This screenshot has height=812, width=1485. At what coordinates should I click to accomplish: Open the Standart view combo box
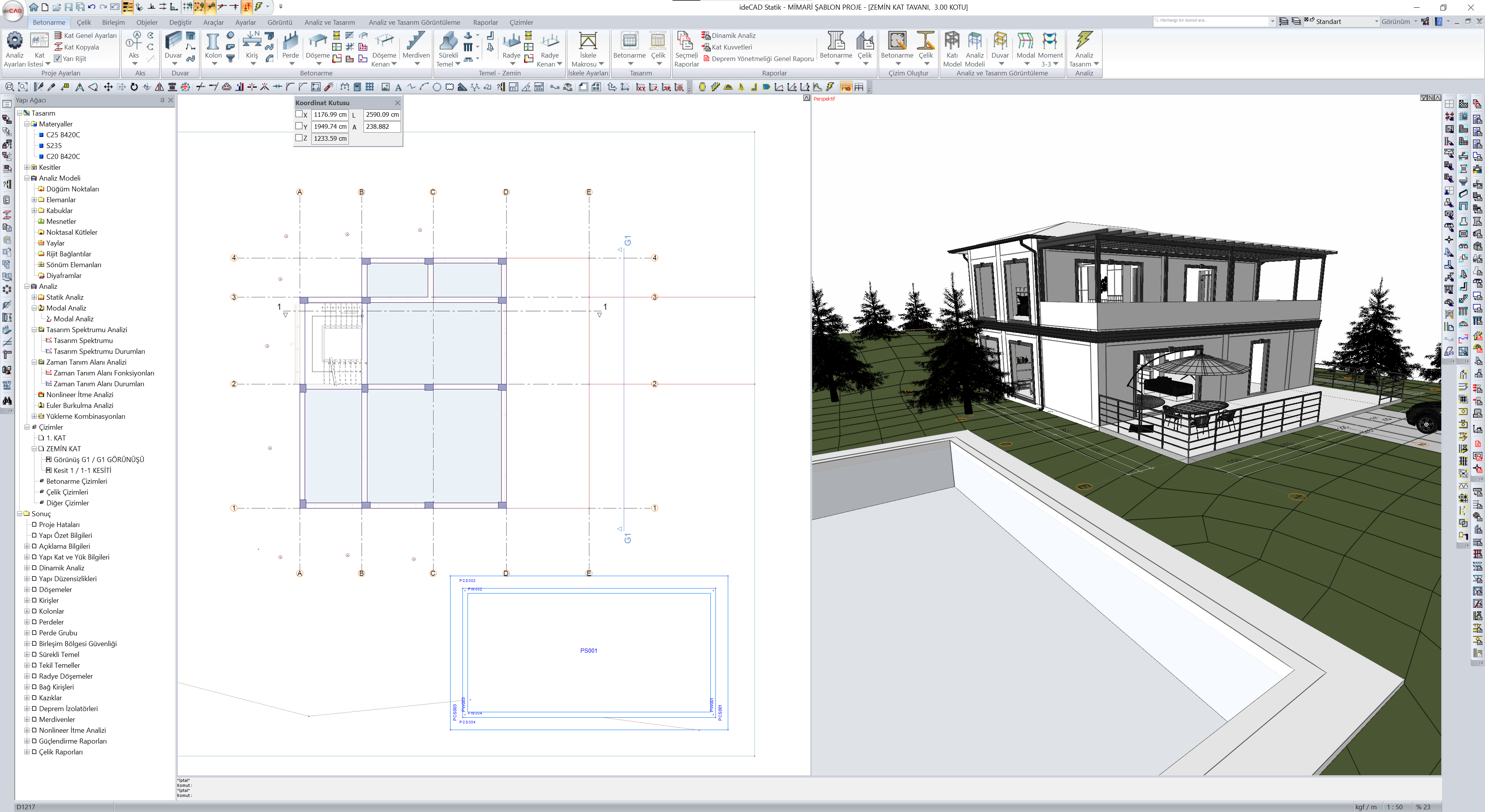tap(1376, 21)
